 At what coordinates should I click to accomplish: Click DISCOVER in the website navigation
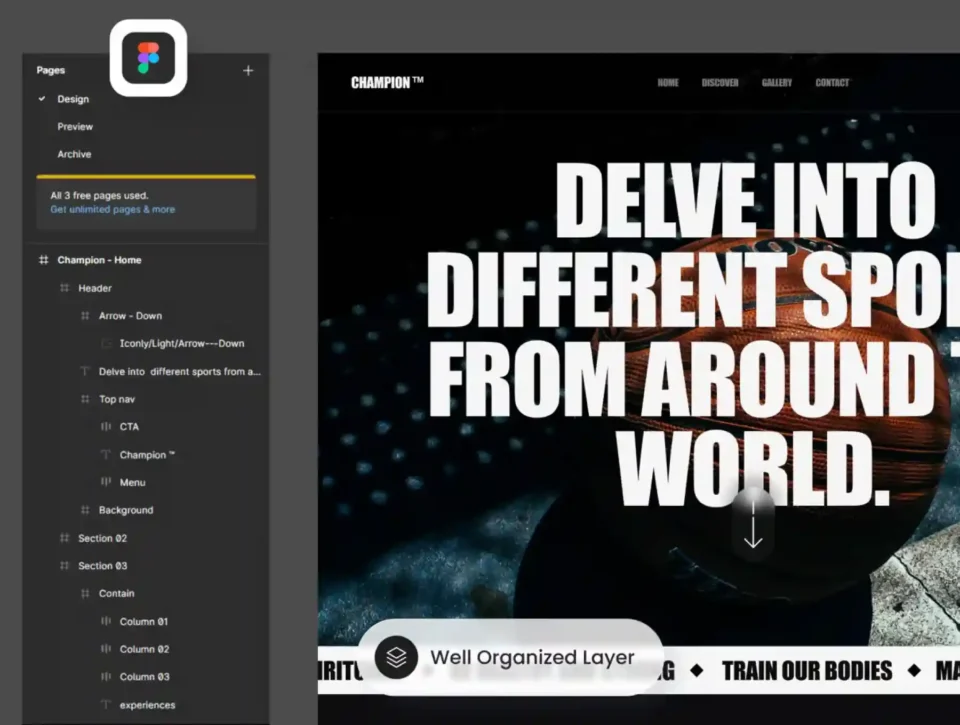720,83
